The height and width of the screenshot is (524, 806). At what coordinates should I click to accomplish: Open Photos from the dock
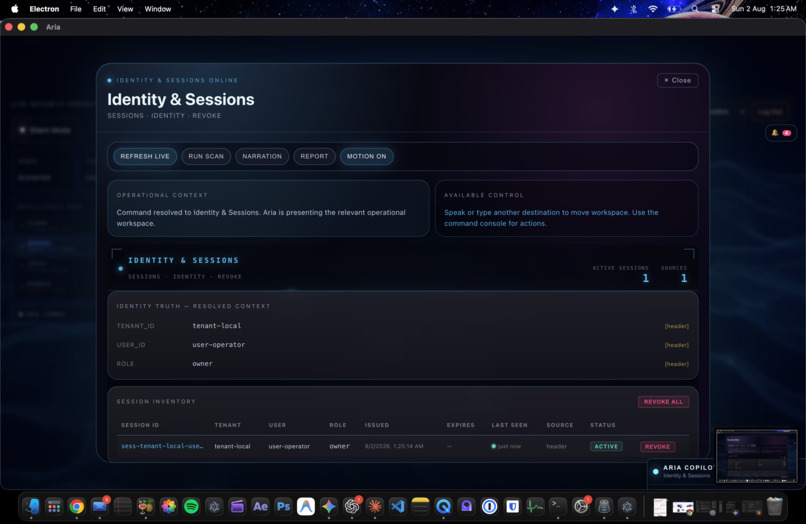(x=168, y=507)
